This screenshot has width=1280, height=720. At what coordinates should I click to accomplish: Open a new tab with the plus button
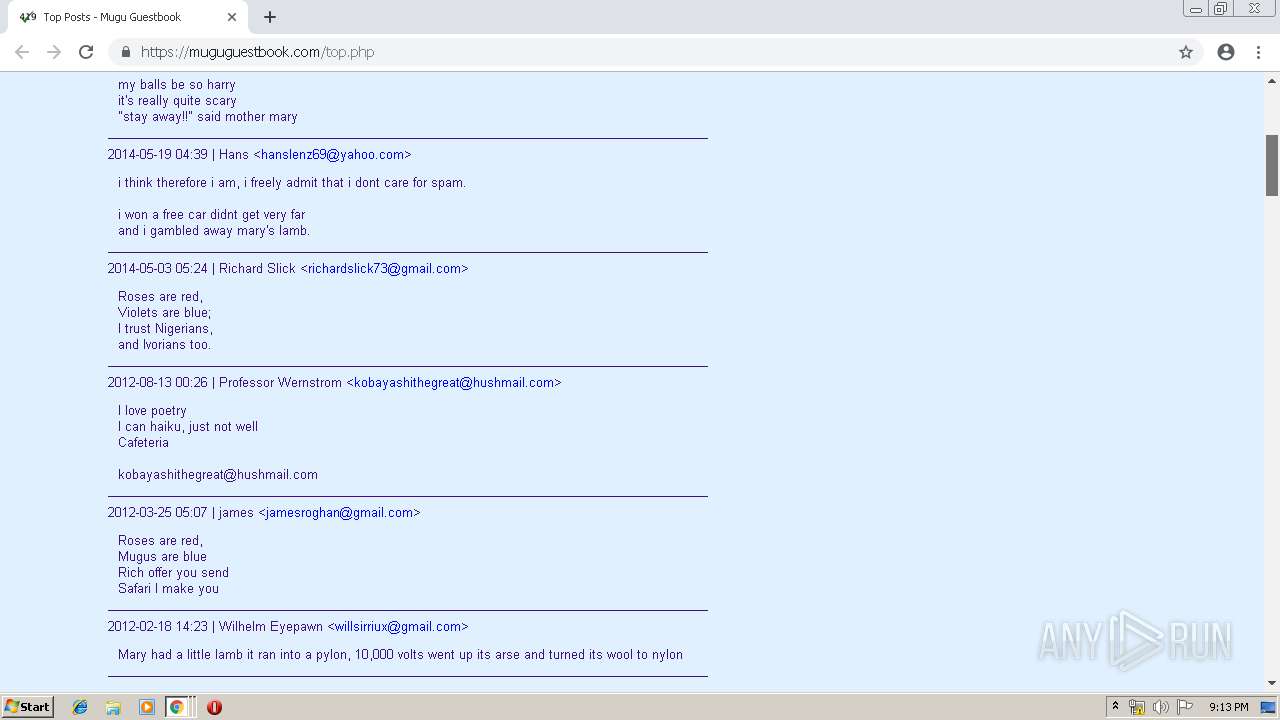pos(270,17)
